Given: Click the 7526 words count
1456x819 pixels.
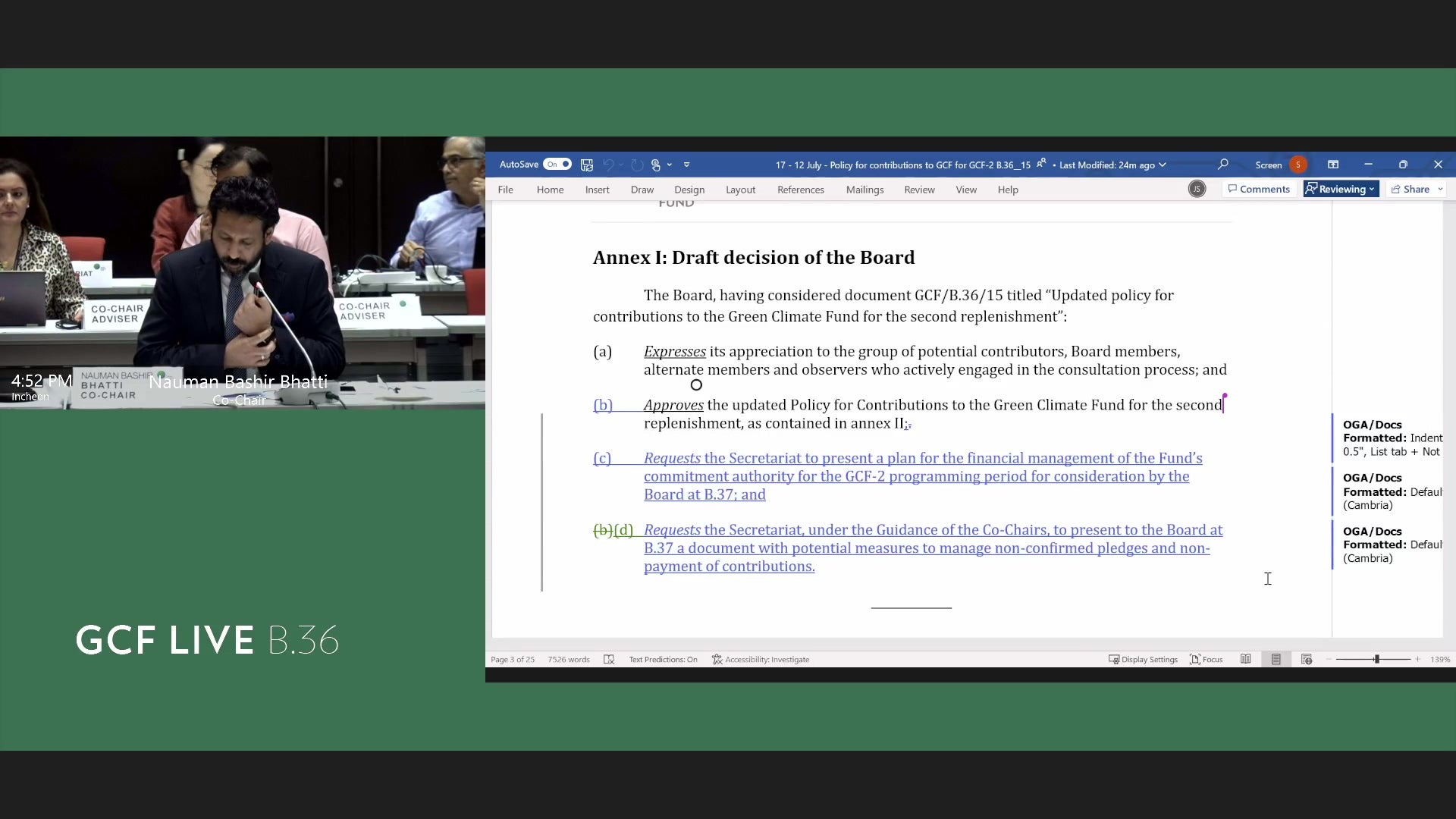Looking at the screenshot, I should coord(569,660).
